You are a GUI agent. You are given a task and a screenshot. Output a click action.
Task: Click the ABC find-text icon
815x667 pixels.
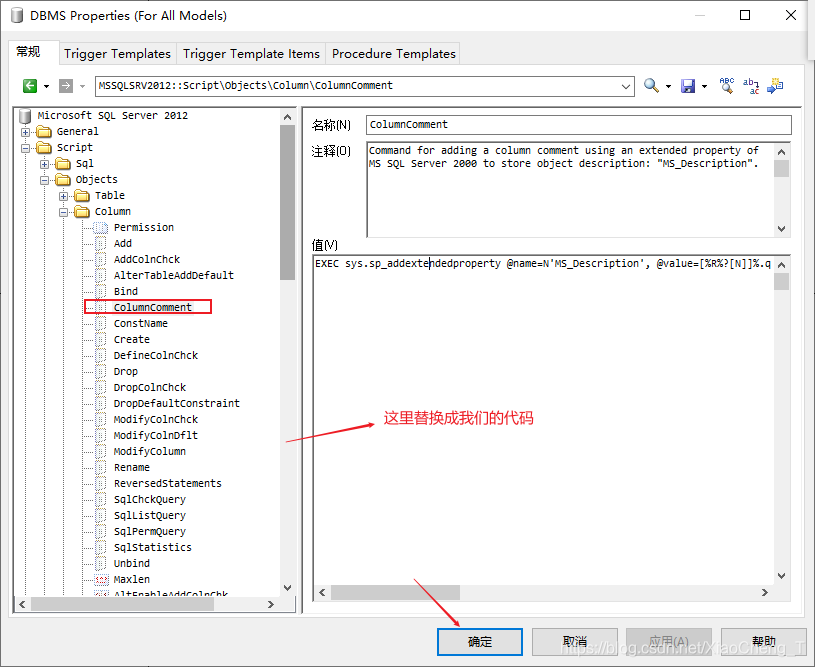(x=727, y=85)
